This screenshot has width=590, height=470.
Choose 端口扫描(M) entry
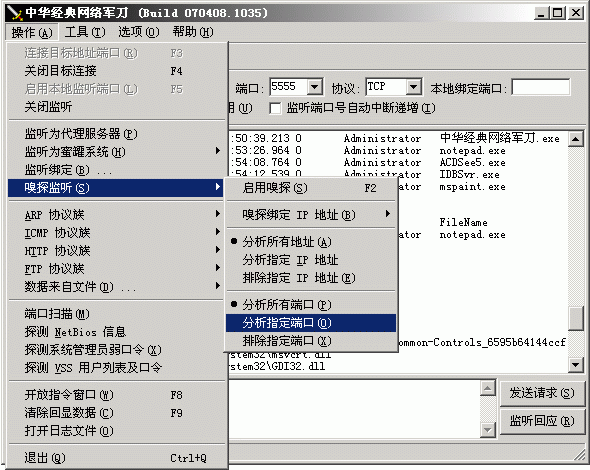116,313
